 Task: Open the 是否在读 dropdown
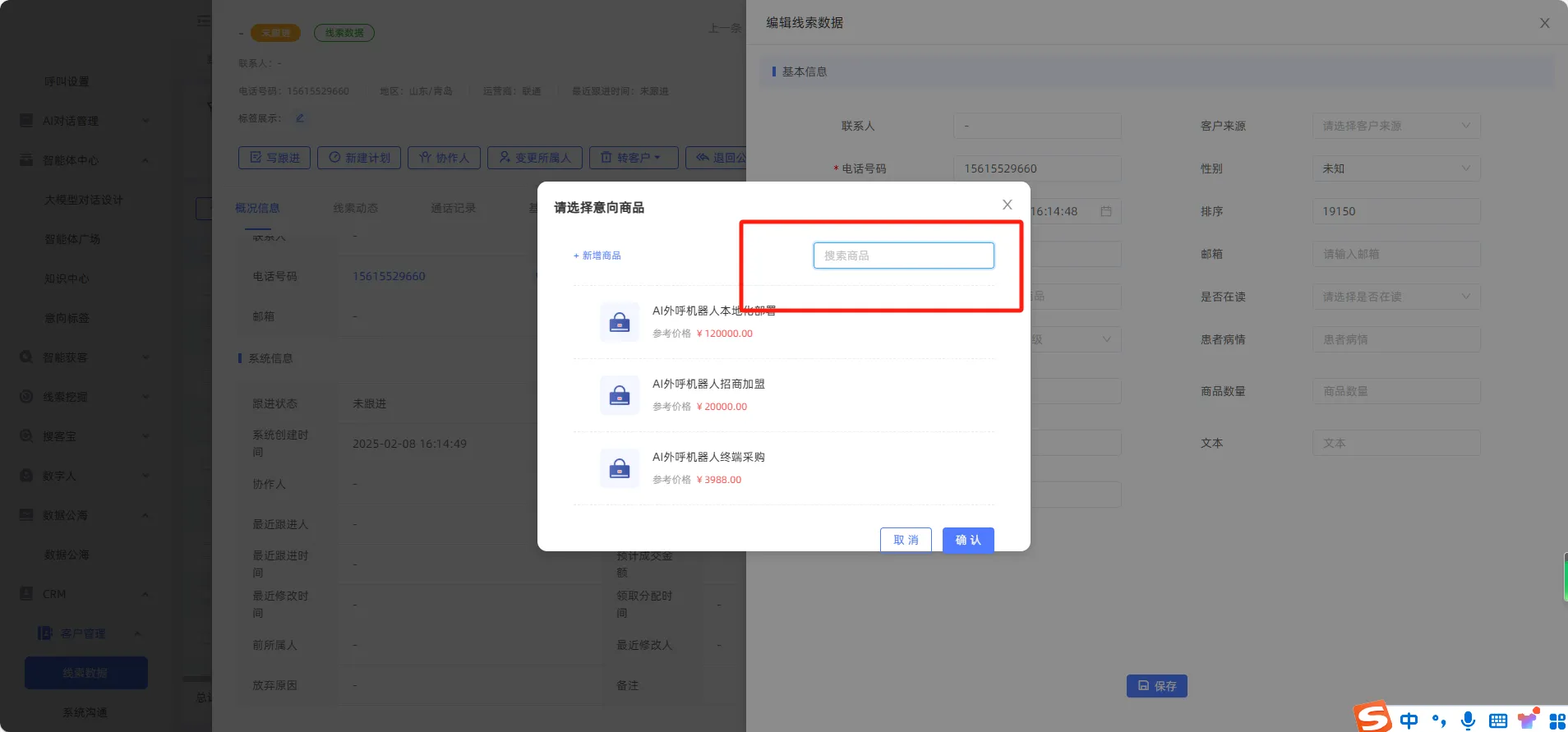pos(1396,297)
